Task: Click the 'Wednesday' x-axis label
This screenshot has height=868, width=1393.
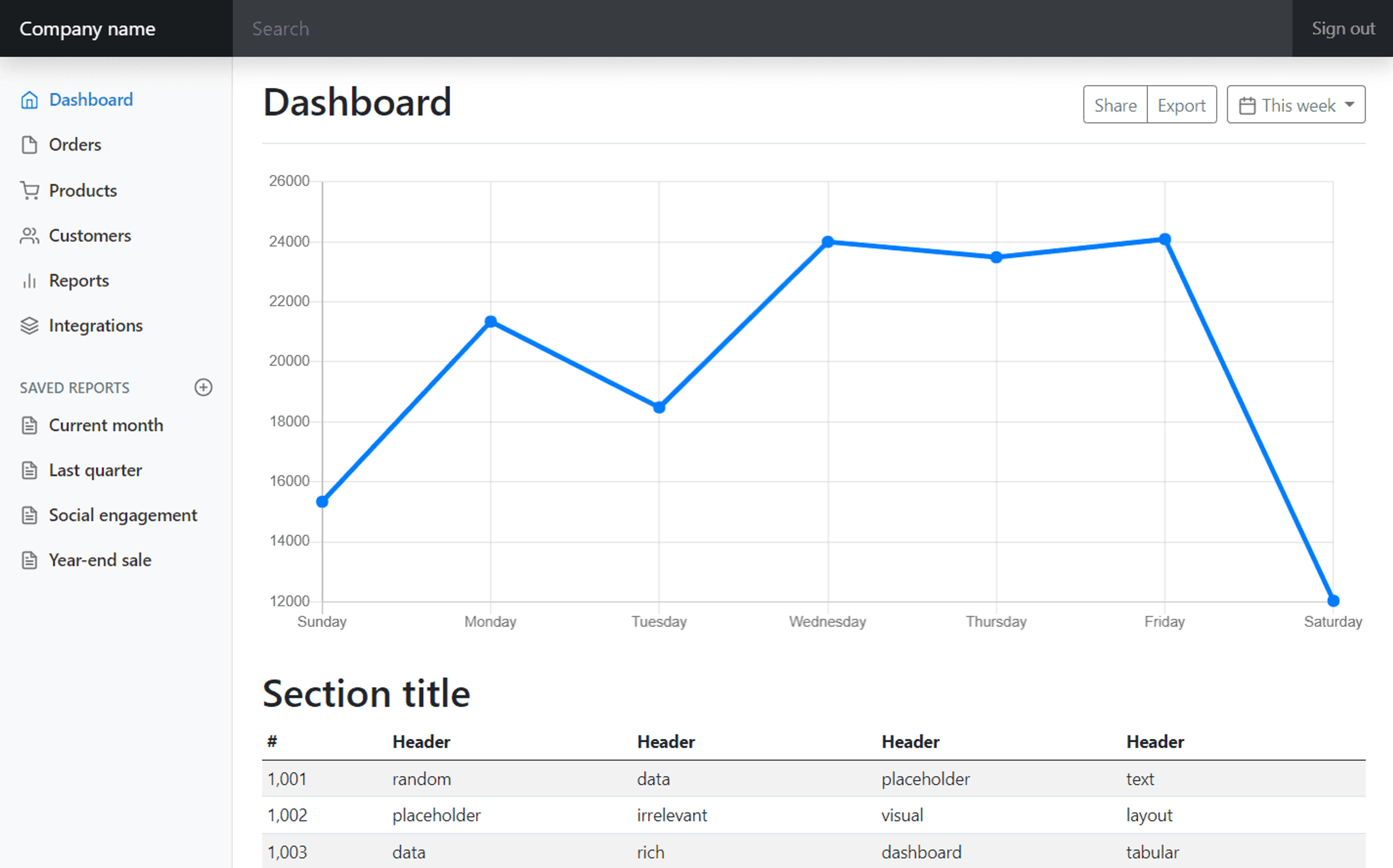Action: point(828,622)
